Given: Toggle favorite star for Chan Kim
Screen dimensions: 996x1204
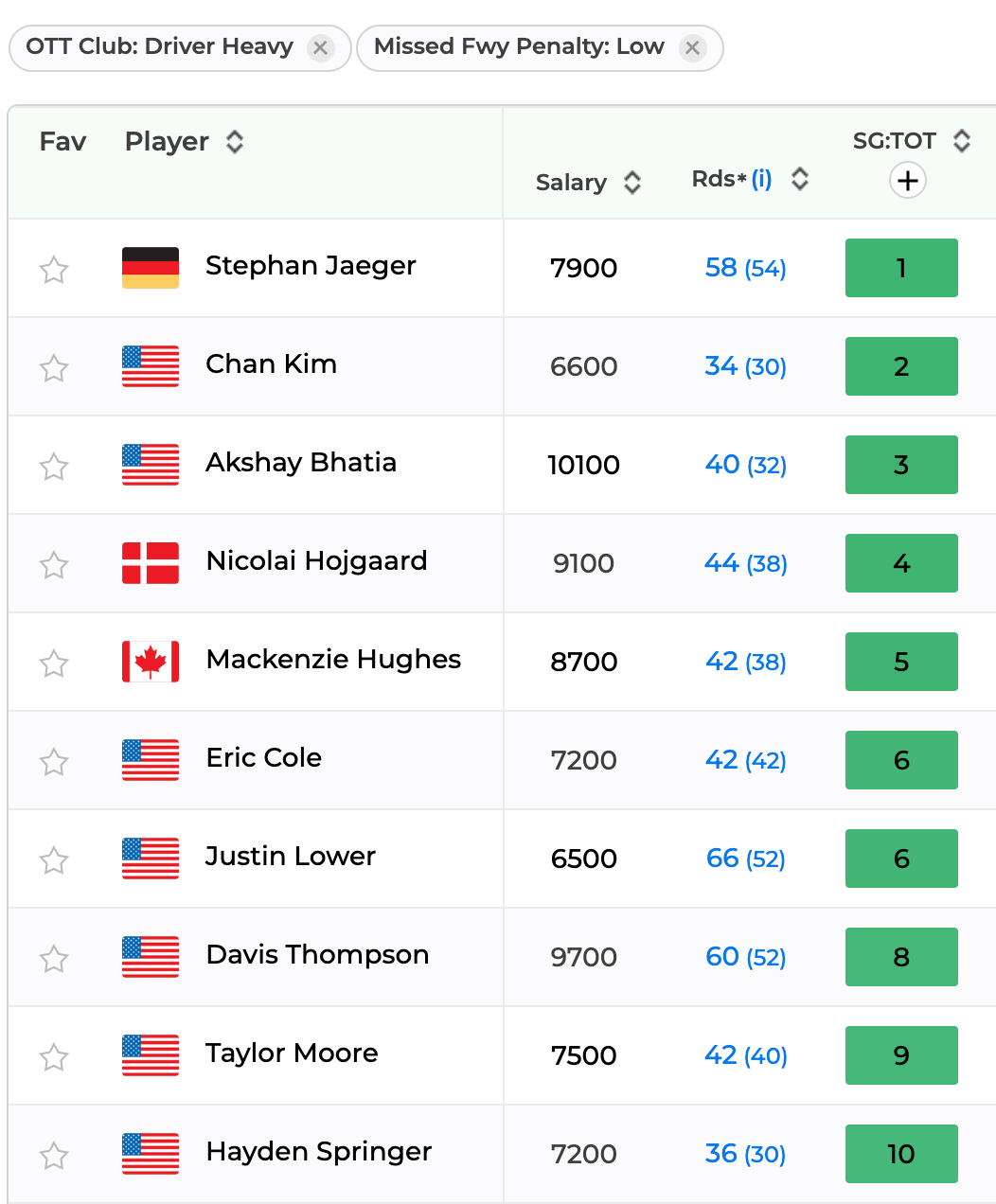Looking at the screenshot, I should click(54, 368).
